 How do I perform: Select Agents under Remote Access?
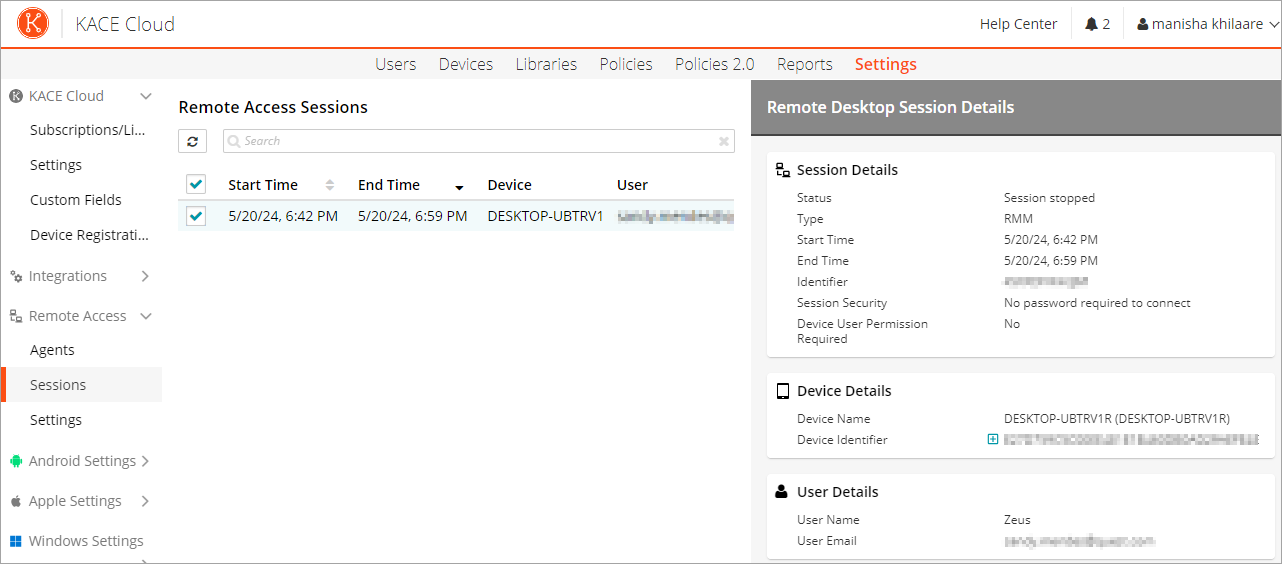pyautogui.click(x=52, y=350)
